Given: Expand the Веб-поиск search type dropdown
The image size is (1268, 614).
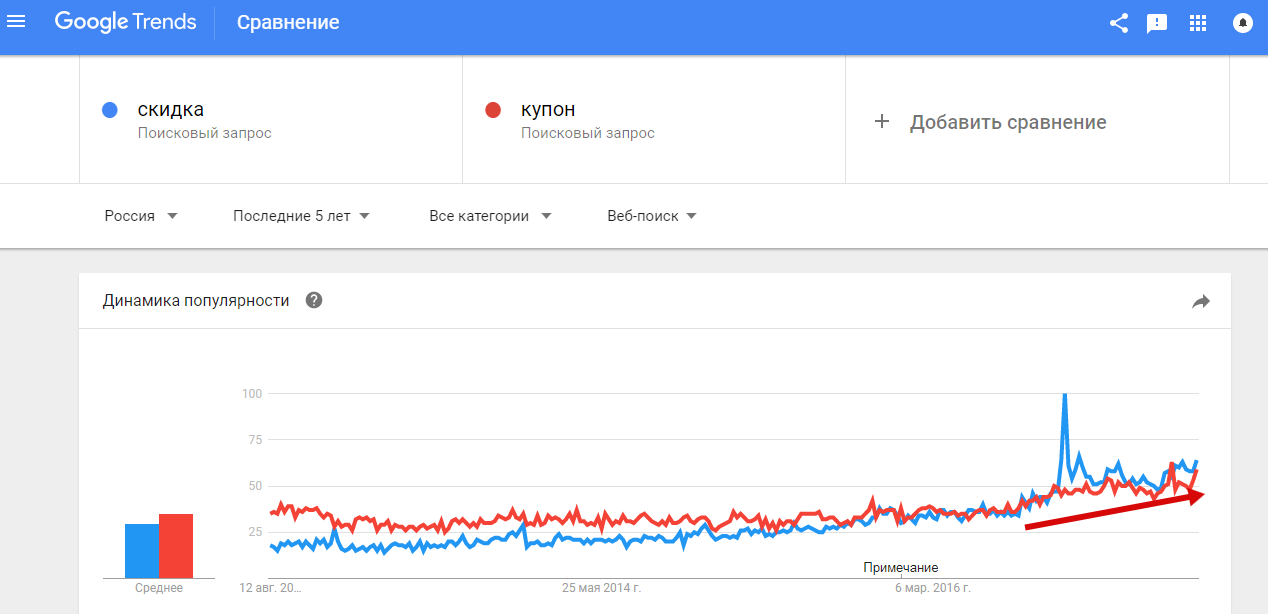Looking at the screenshot, I should (651, 216).
